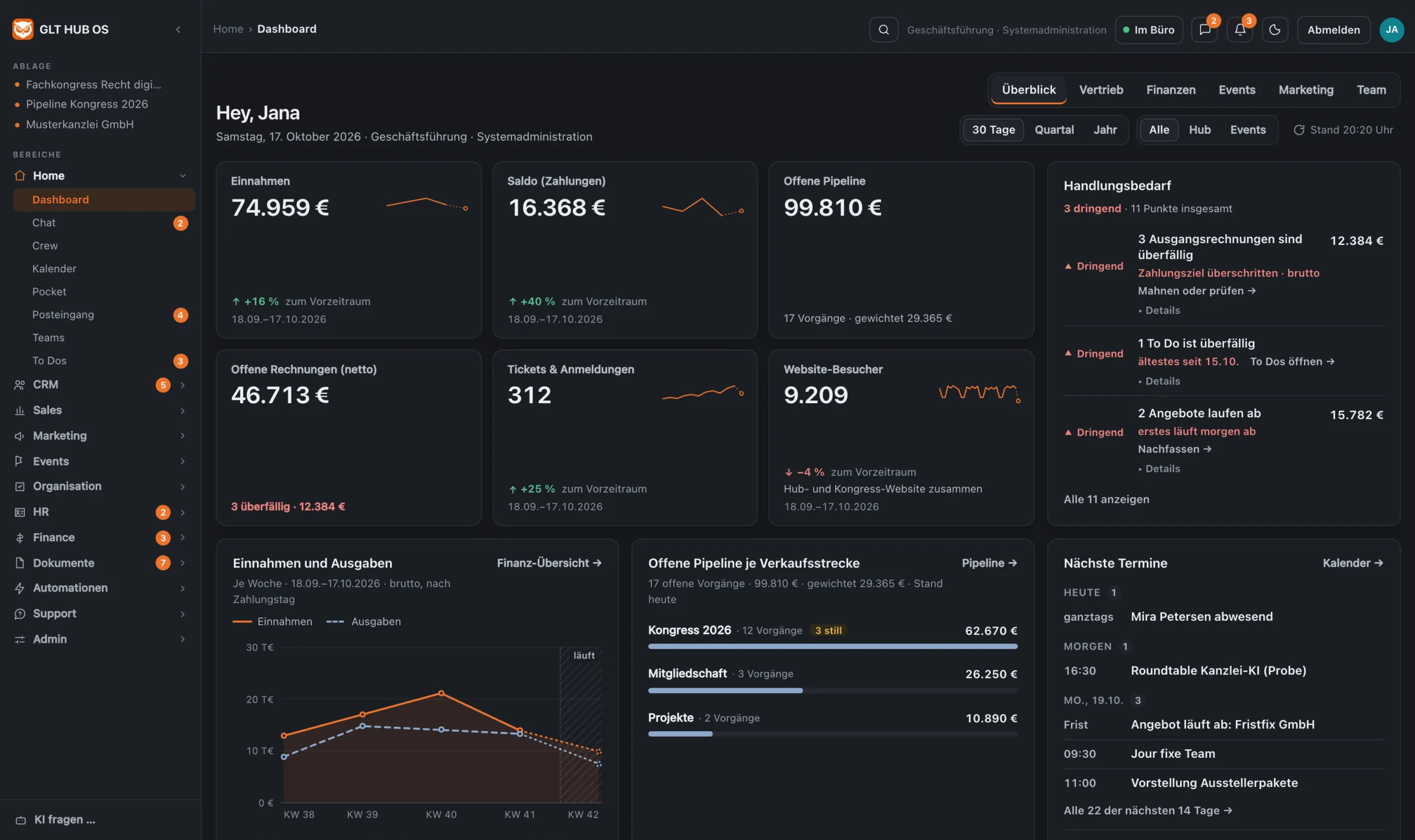The image size is (1415, 840).
Task: Expand the Events sidebar section chevron
Action: 182,461
